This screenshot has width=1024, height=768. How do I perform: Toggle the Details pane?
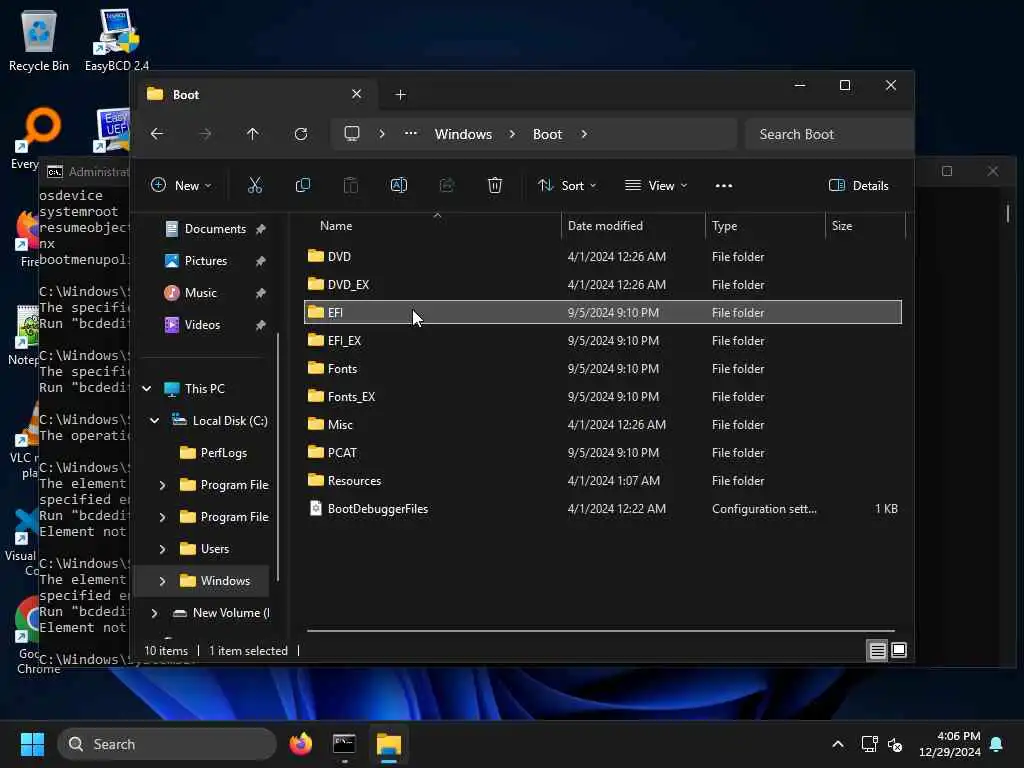858,185
